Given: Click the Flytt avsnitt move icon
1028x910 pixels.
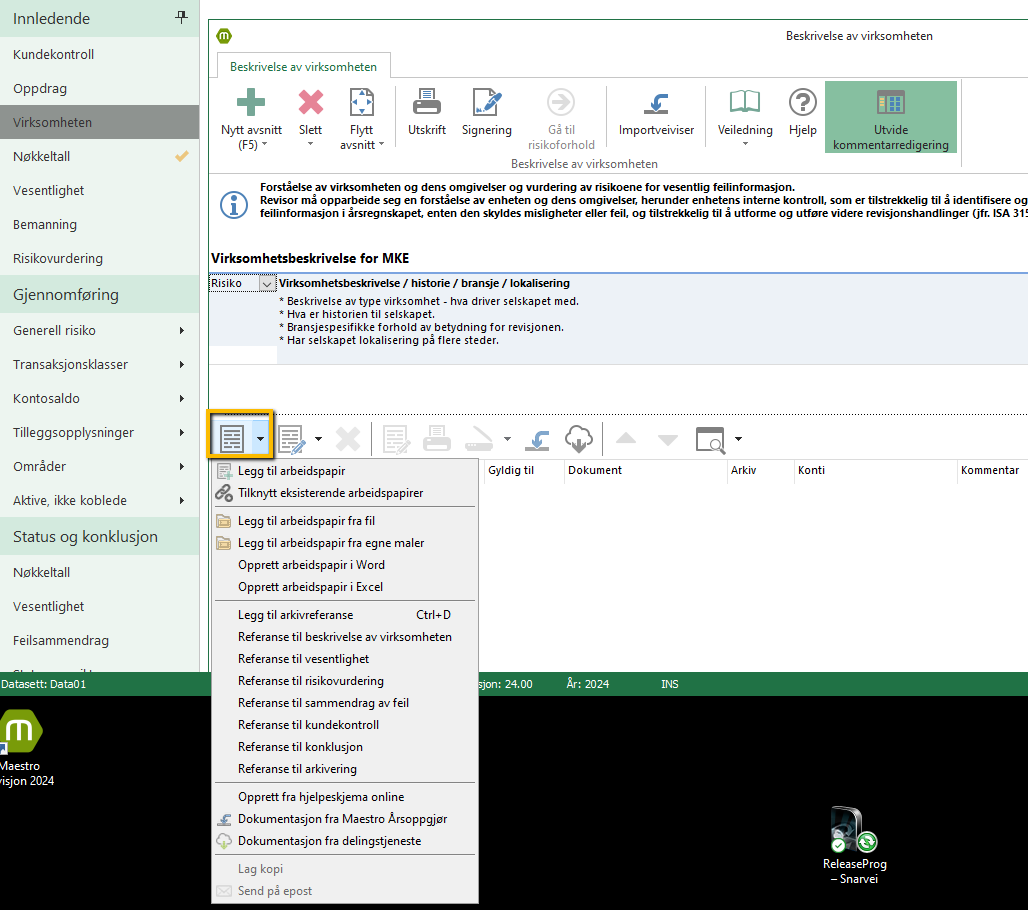Looking at the screenshot, I should [x=361, y=102].
